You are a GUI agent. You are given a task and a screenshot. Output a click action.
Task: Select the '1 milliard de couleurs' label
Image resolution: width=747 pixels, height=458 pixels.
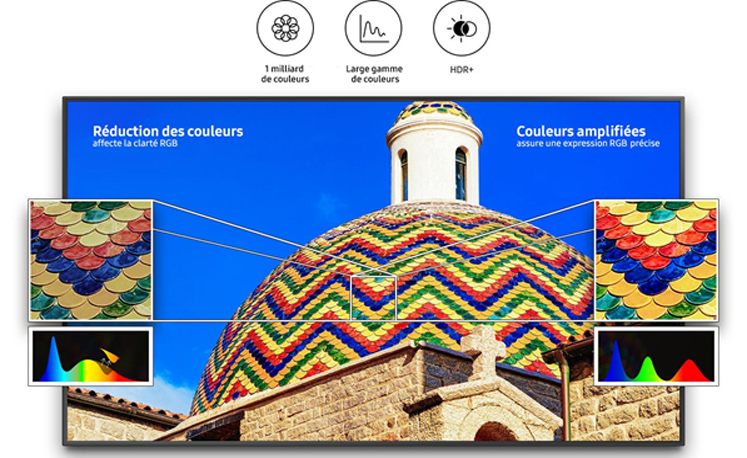285,74
